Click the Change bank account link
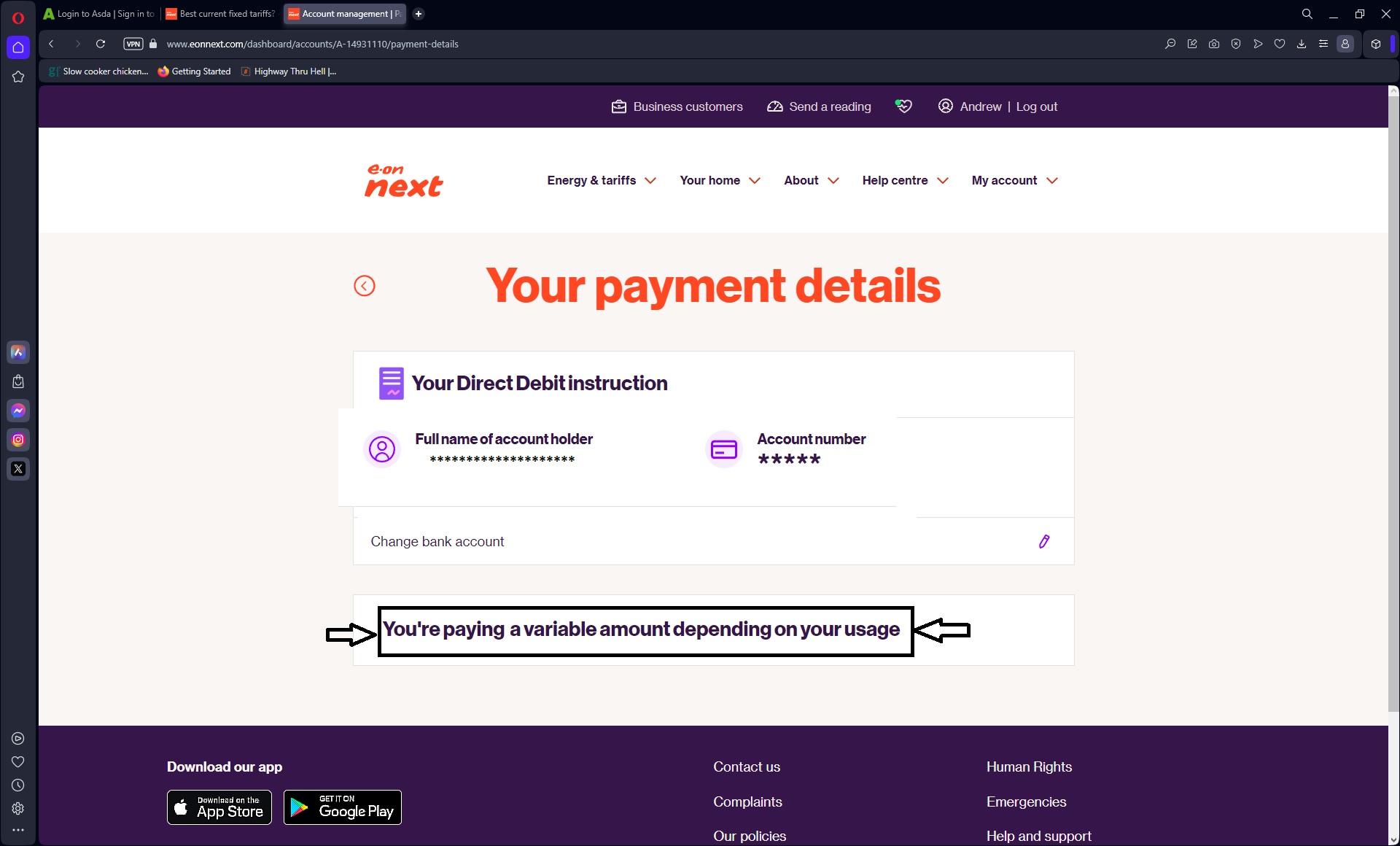 click(437, 540)
